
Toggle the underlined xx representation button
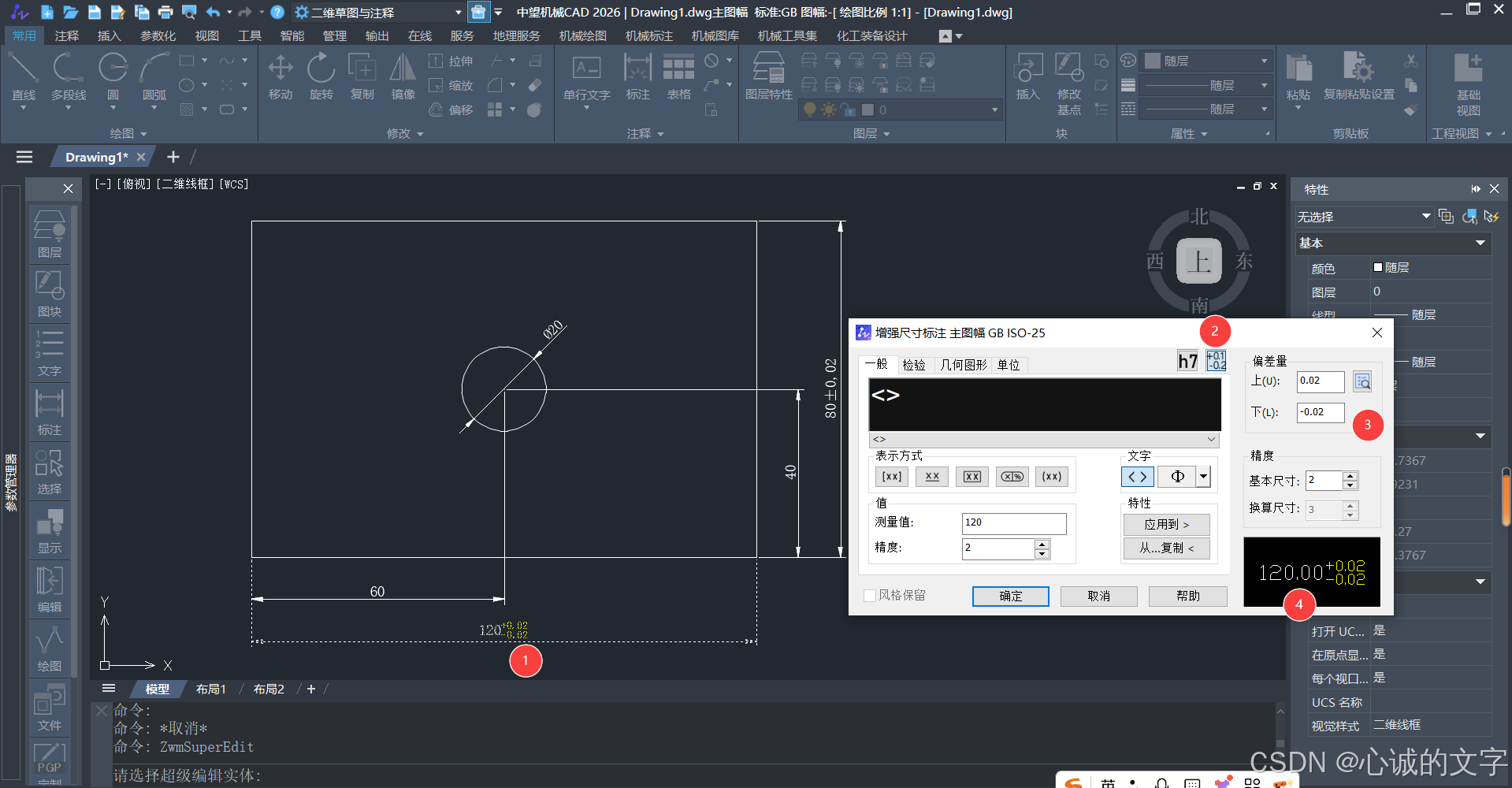point(932,477)
